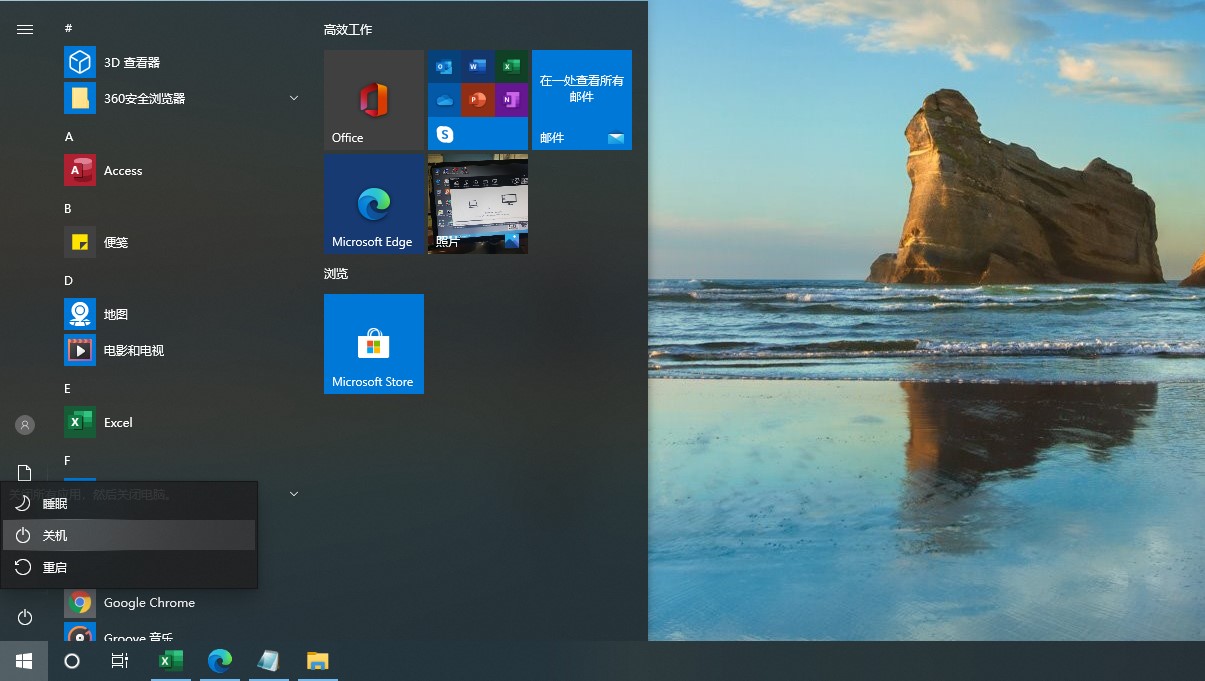This screenshot has height=681, width=1205.
Task: Open Task View on the taskbar
Action: (x=120, y=661)
